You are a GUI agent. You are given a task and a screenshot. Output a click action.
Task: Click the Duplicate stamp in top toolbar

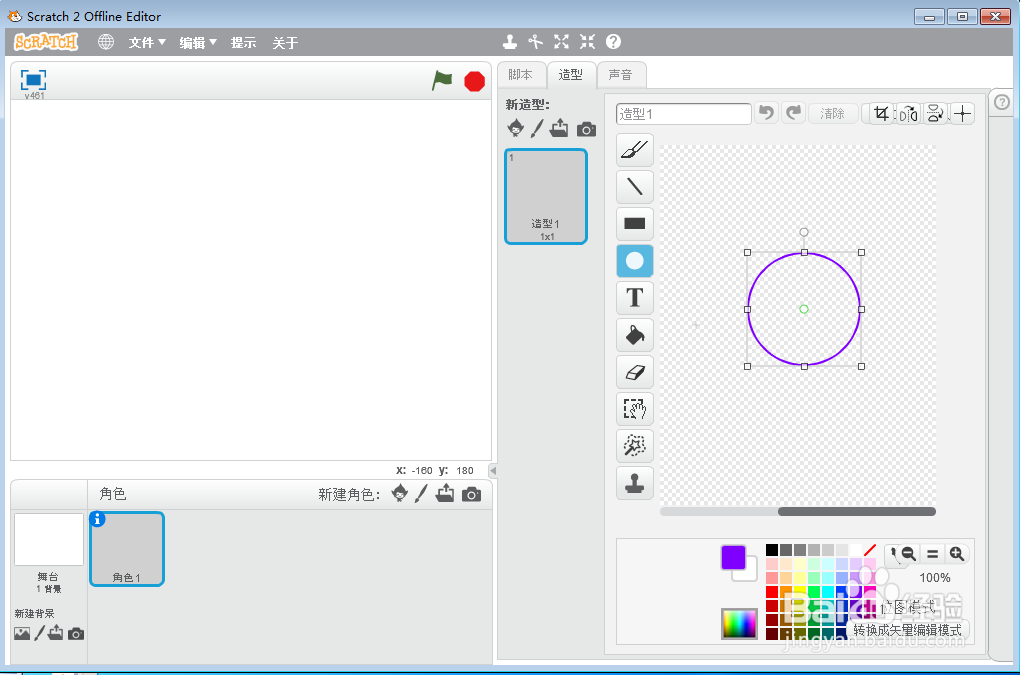point(510,42)
